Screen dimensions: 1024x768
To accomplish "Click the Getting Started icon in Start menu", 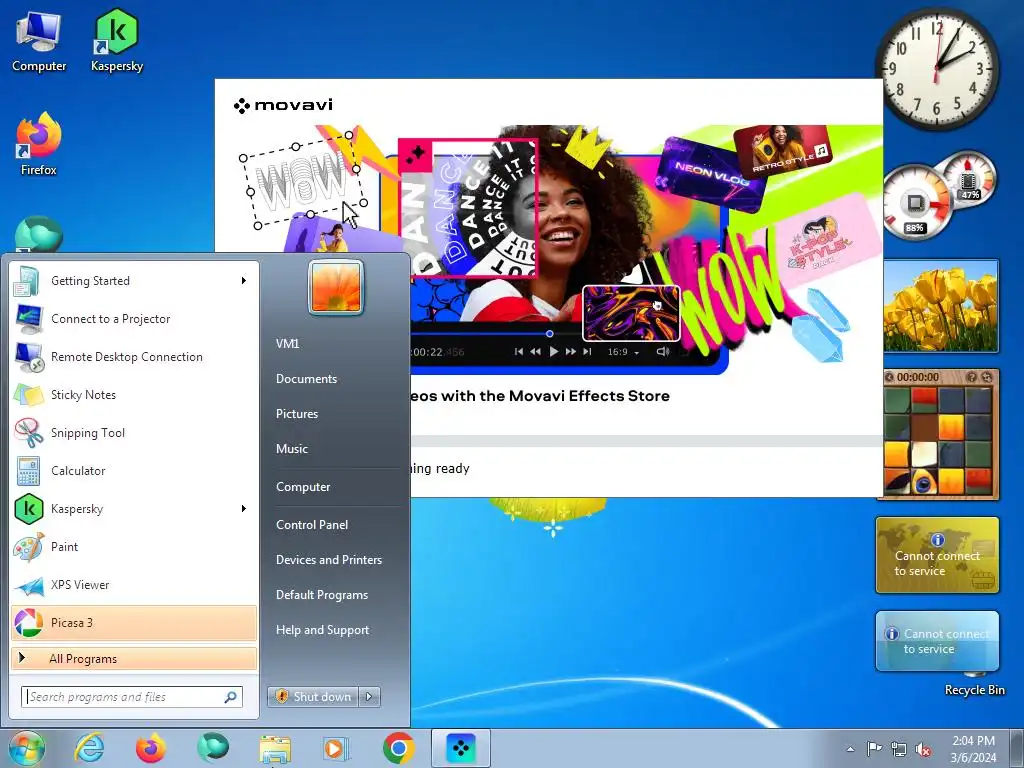I will click(x=27, y=281).
